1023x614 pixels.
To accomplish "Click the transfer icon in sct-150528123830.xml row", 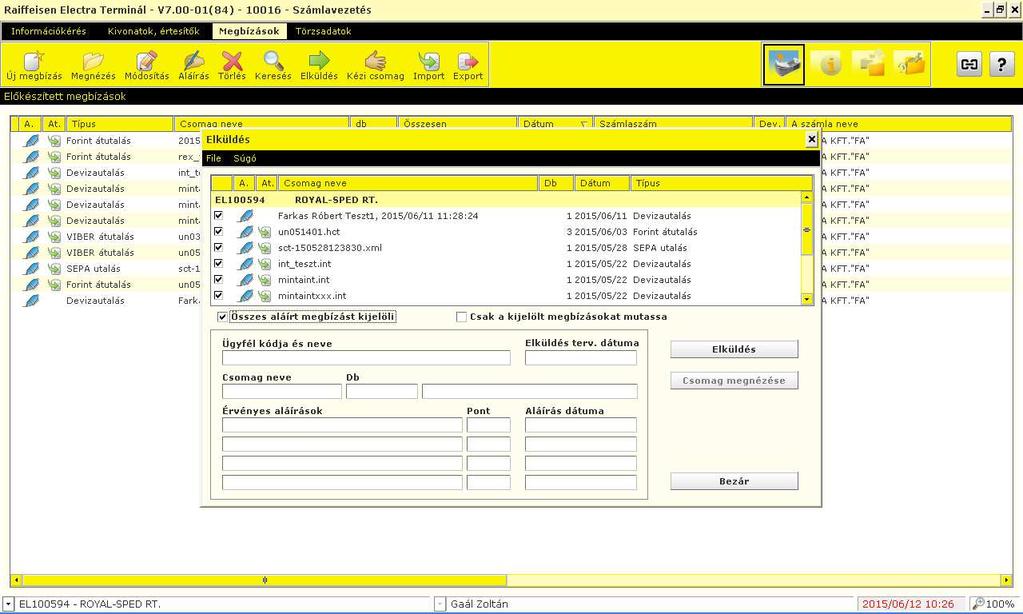I will pos(264,248).
